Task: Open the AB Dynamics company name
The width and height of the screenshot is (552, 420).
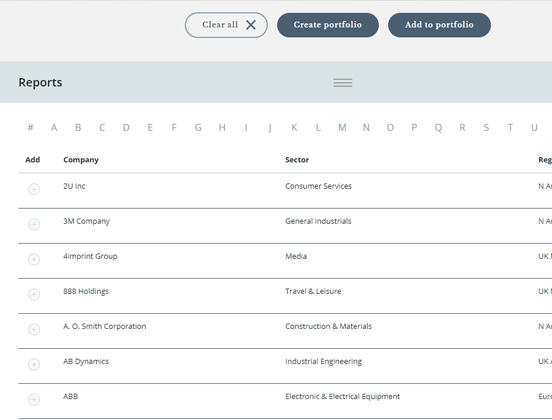Action: click(86, 361)
